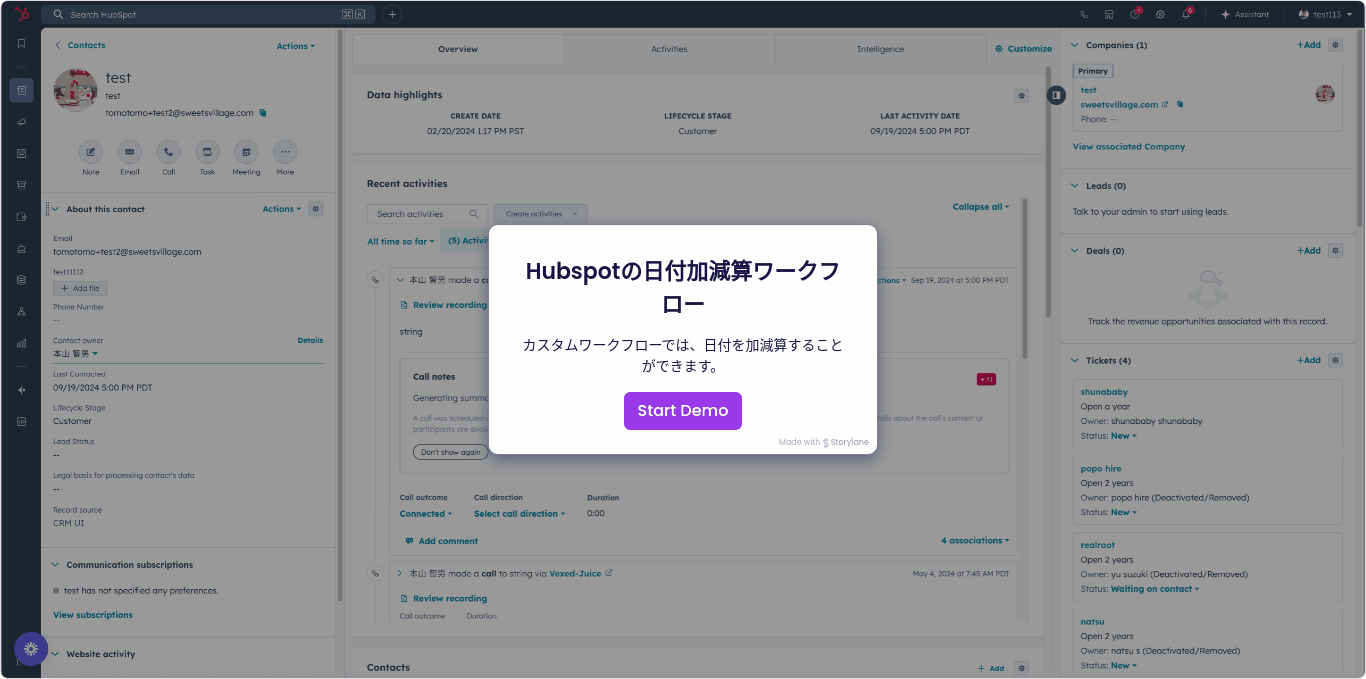Image resolution: width=1366 pixels, height=679 pixels.
Task: Click the Task action icon
Action: 207,152
